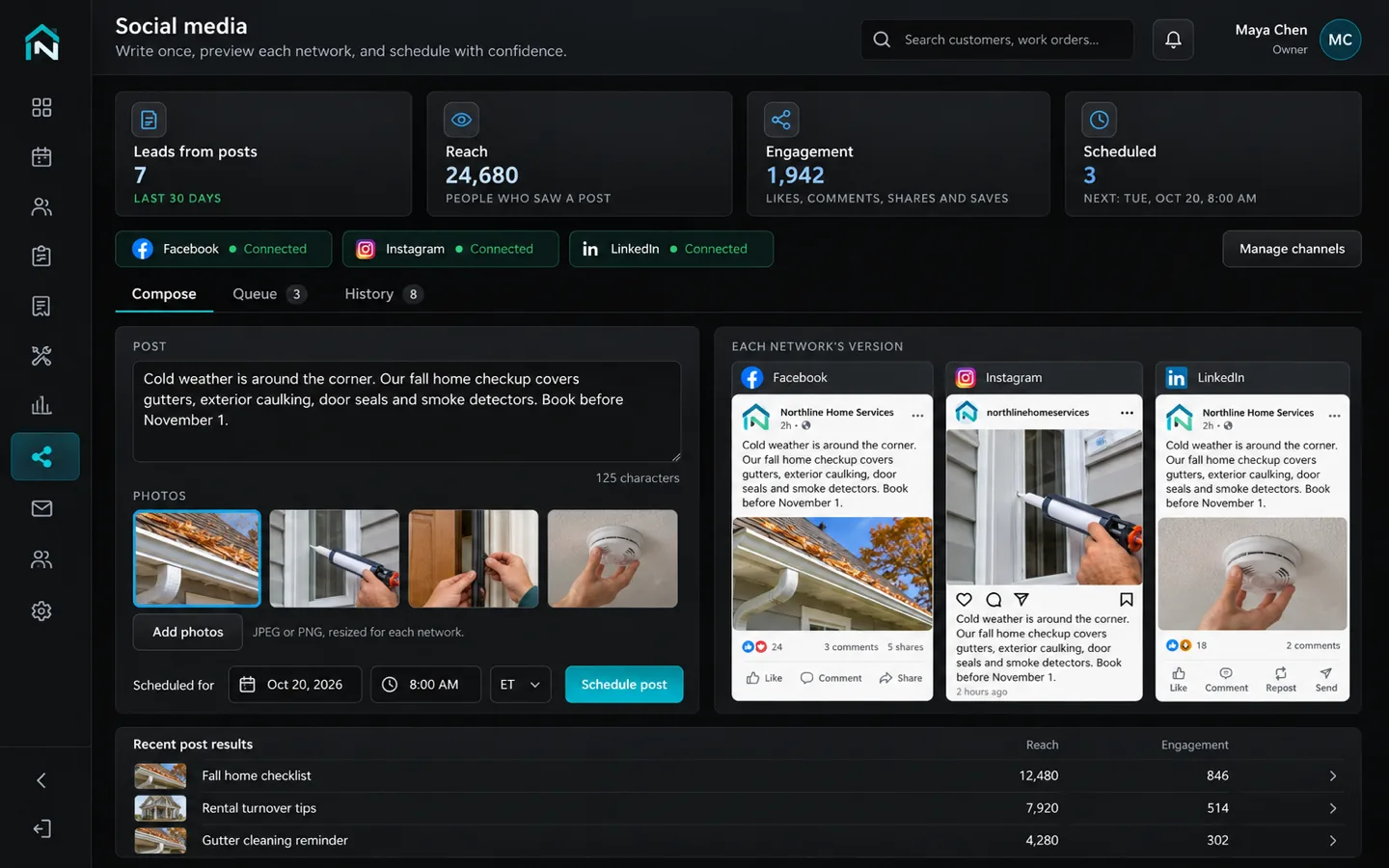Collapse the sidebar with the left chevron

tap(41, 780)
